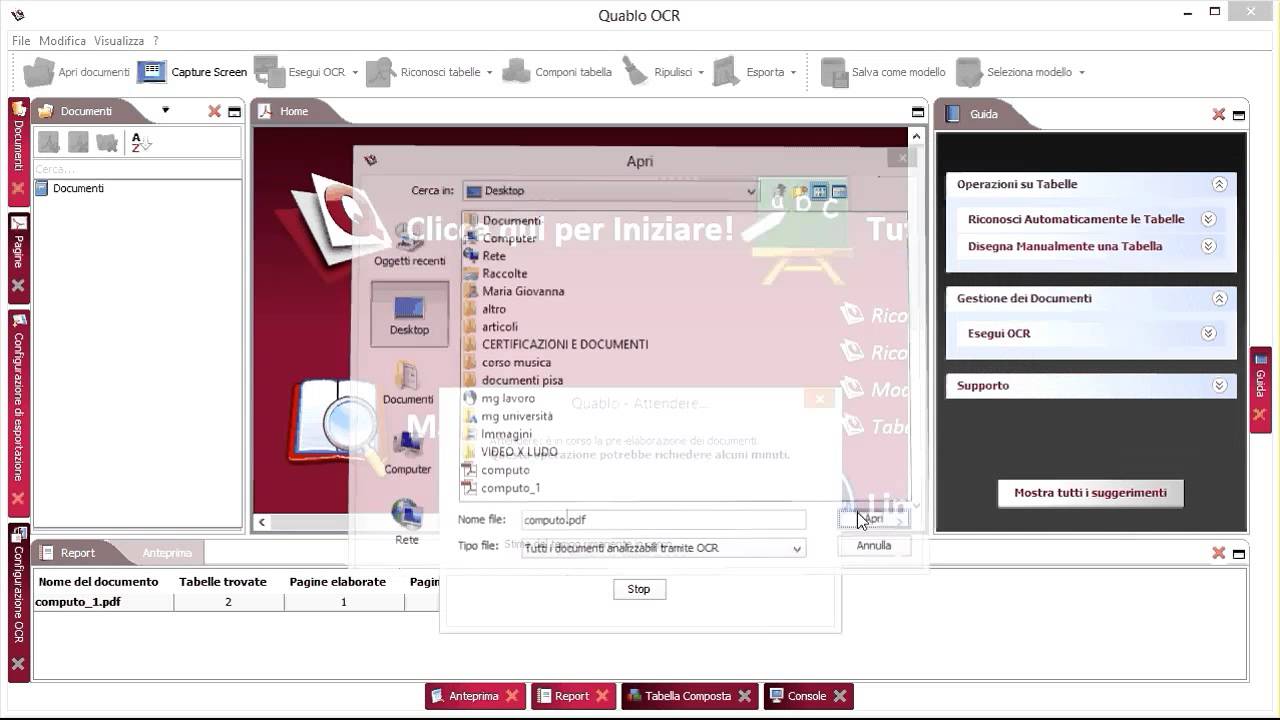Image resolution: width=1280 pixels, height=720 pixels.
Task: Click the Esporta toolbar icon
Action: [x=727, y=72]
